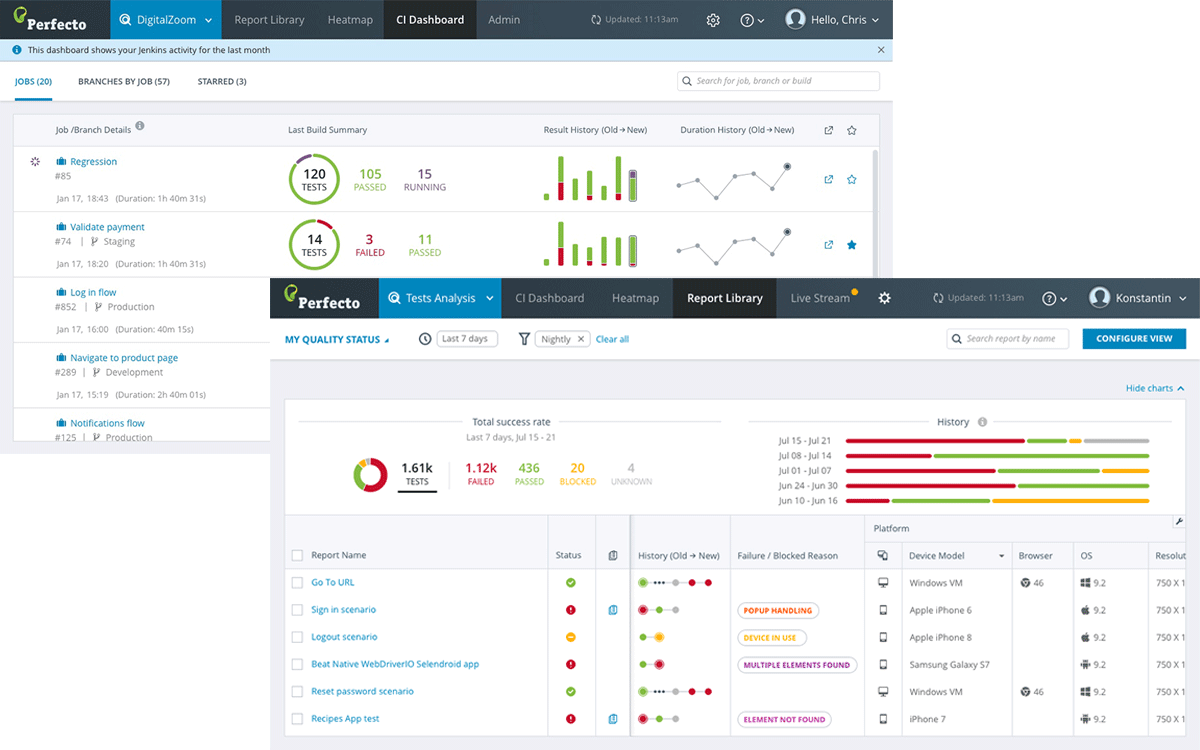Click the Clear all filters link
Viewport: 1200px width, 750px height.
tap(612, 340)
